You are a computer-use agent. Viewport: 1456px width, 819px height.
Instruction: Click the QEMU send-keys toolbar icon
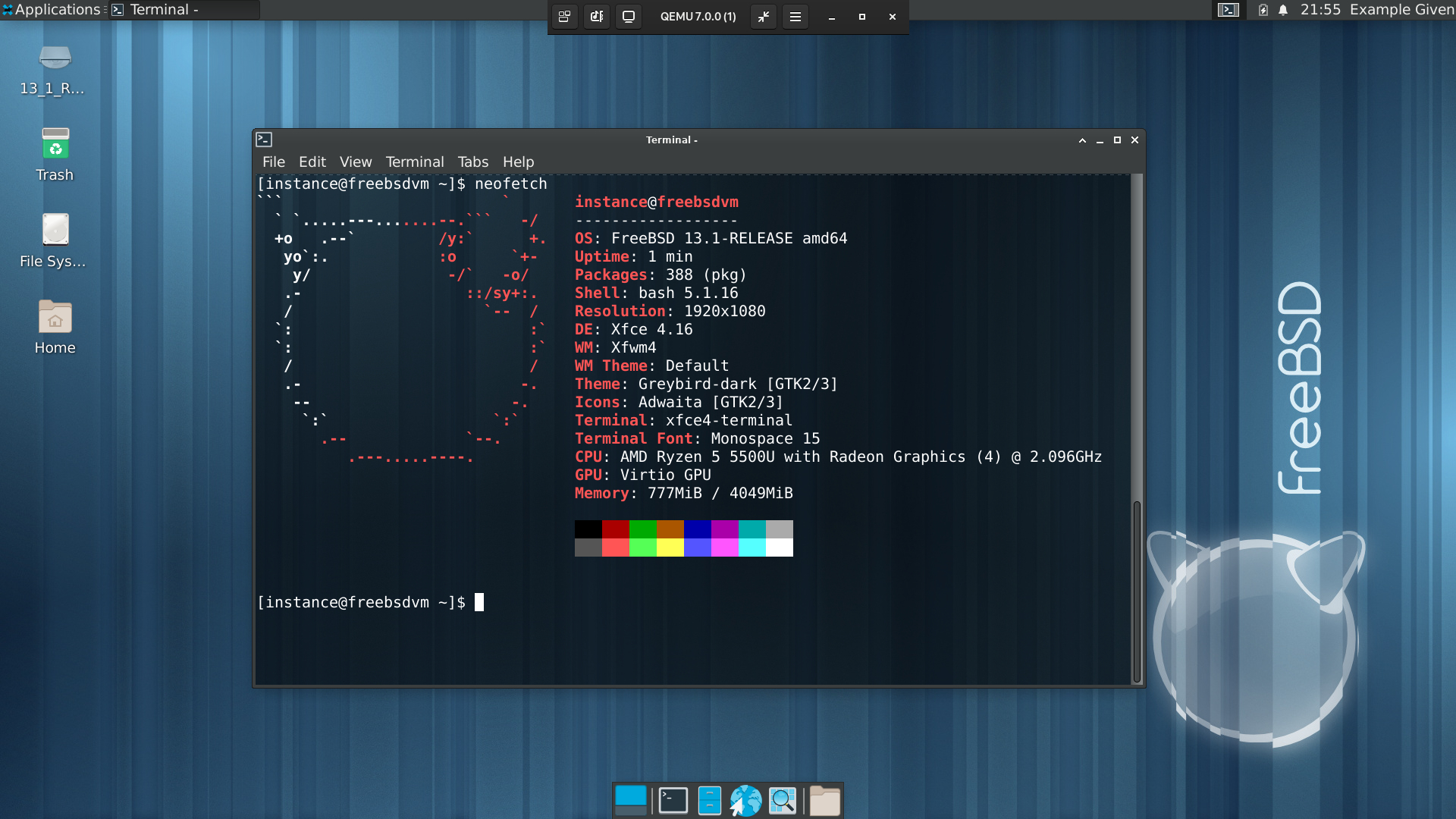coord(565,17)
